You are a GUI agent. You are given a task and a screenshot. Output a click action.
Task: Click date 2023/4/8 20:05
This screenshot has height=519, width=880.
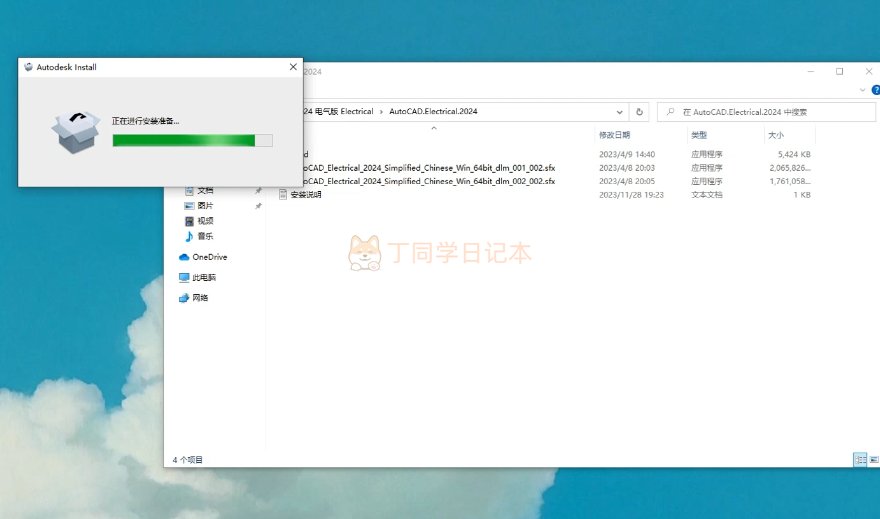point(627,181)
